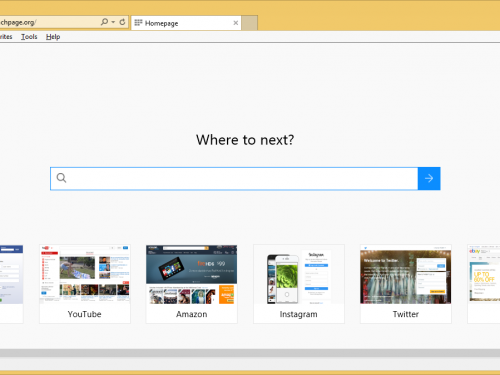Open the address bar search dropdown arrow

point(113,22)
